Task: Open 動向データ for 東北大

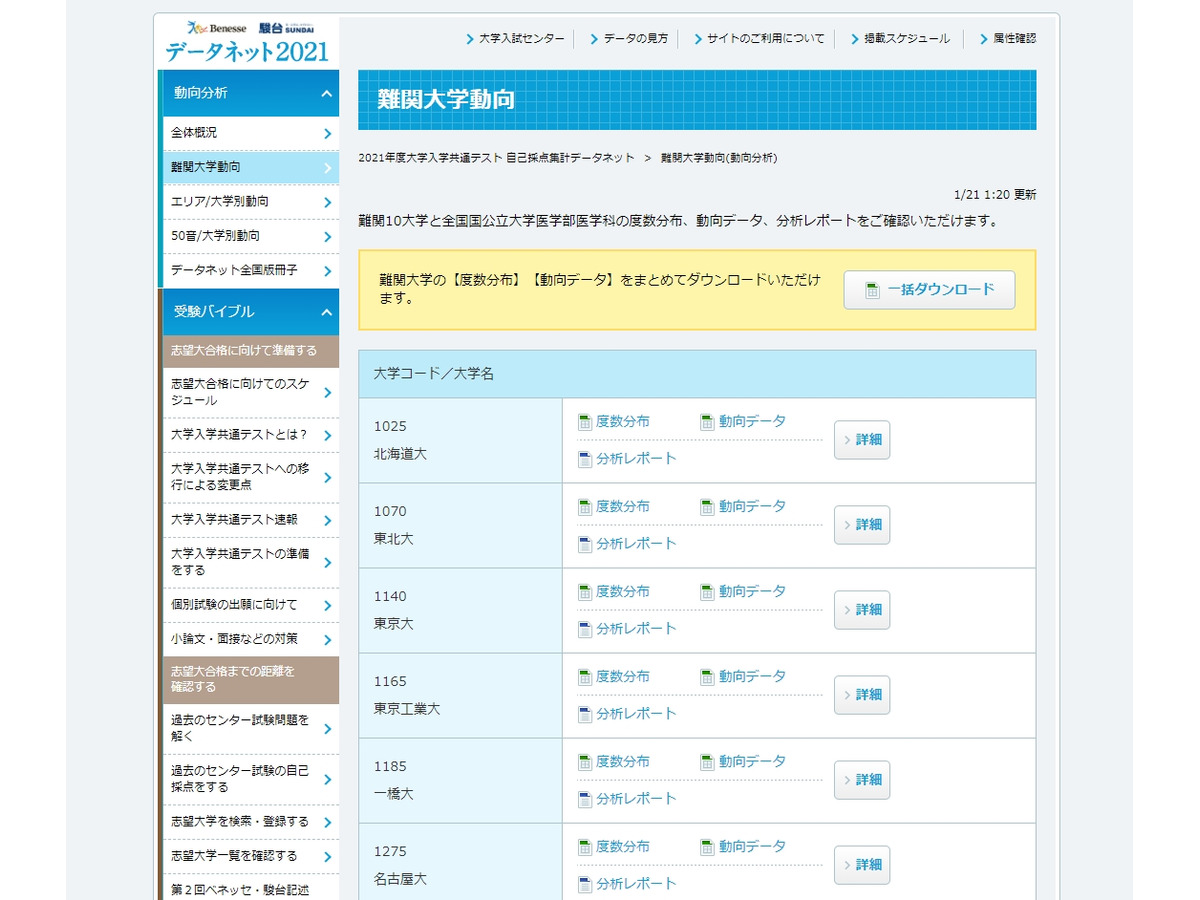Action: pyautogui.click(x=743, y=507)
